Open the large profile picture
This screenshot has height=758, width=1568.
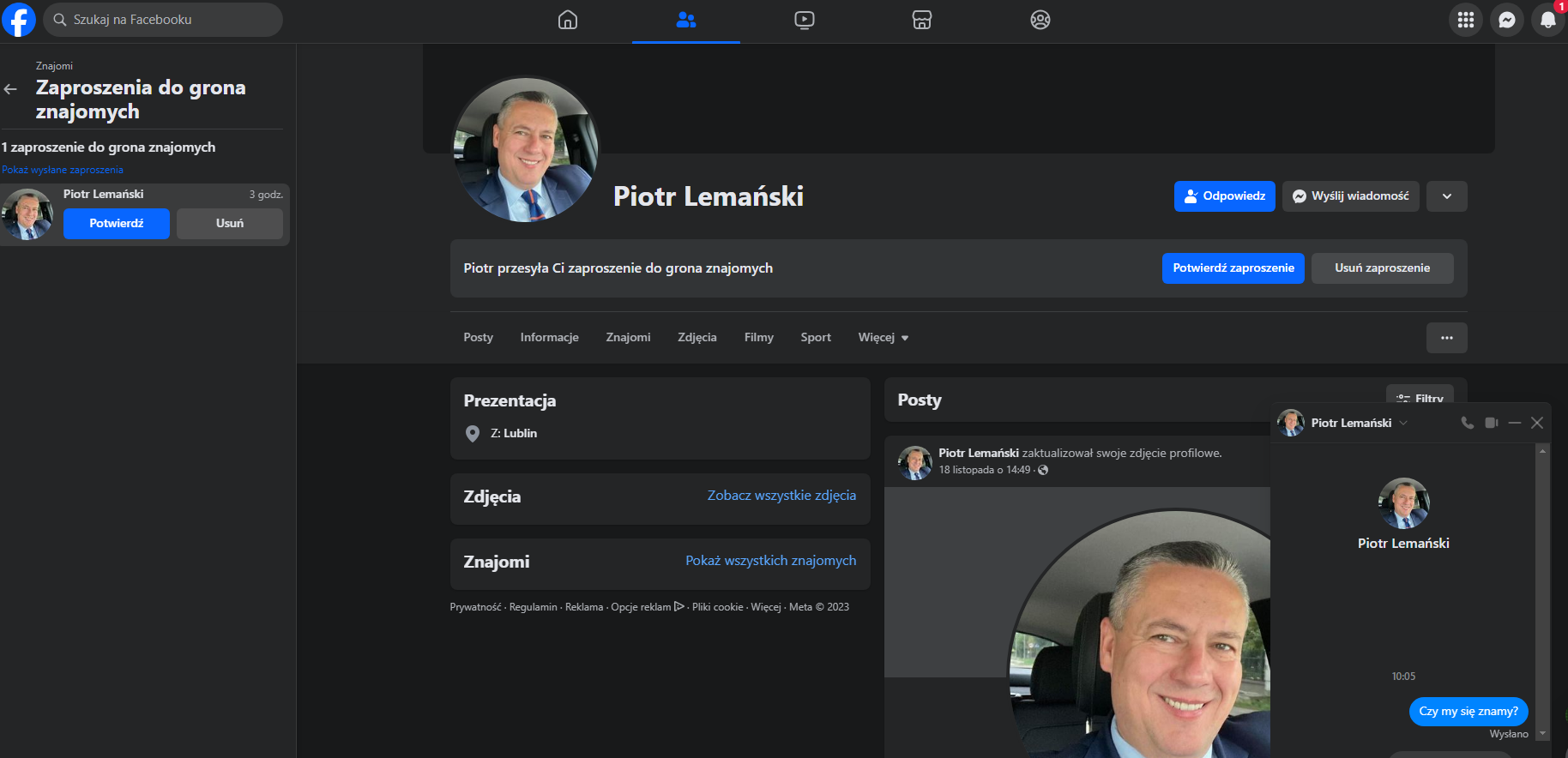pyautogui.click(x=526, y=150)
